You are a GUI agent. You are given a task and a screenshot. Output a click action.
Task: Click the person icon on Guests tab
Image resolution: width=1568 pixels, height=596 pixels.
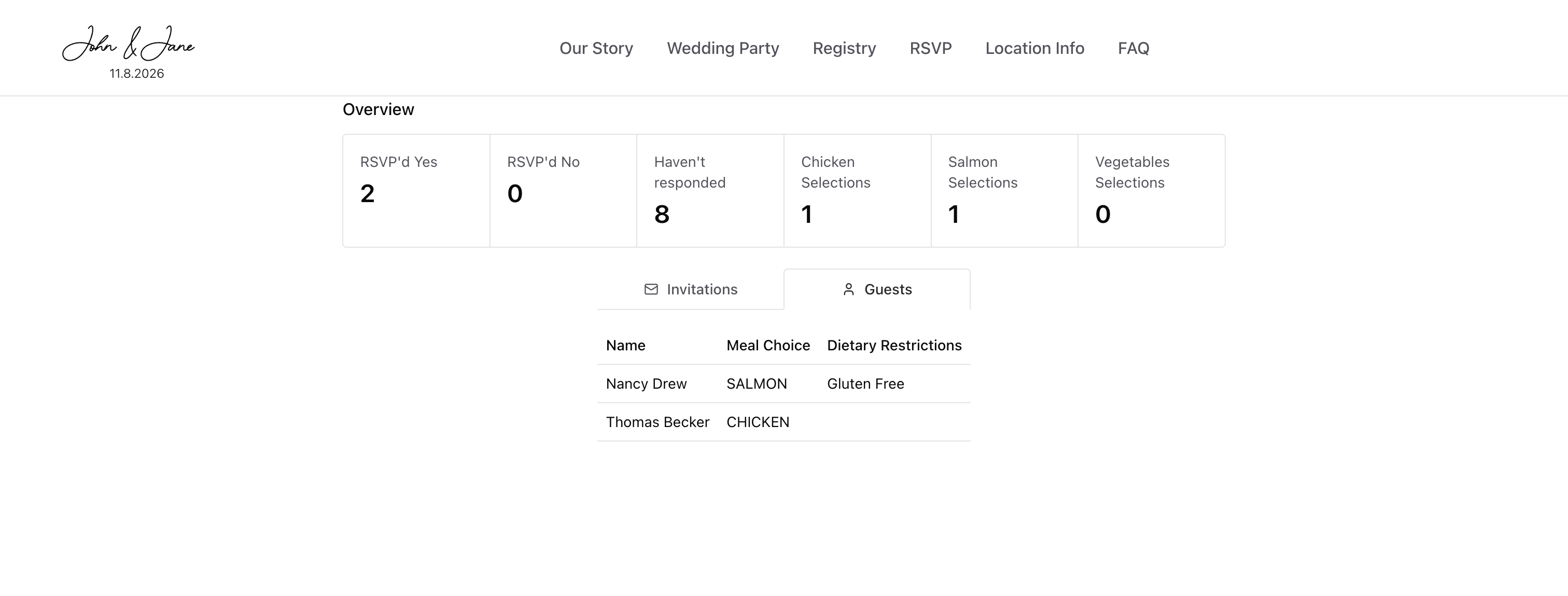848,290
